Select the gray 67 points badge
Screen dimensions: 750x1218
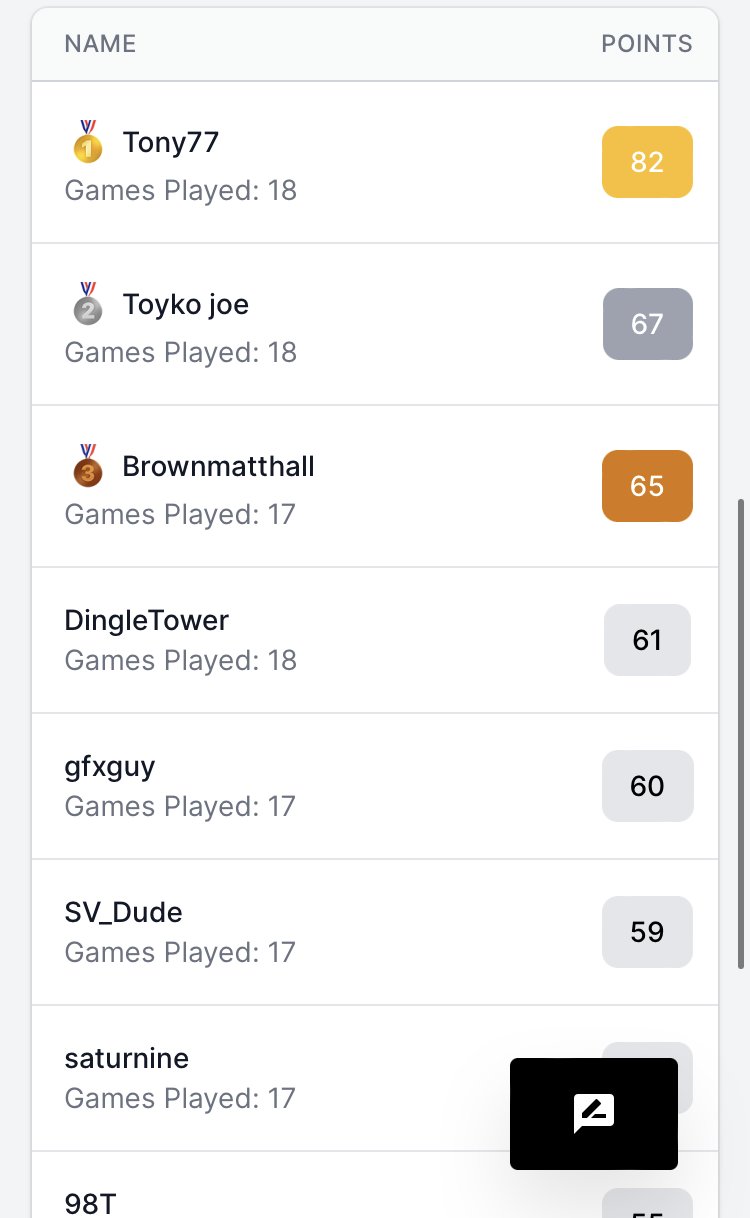(x=647, y=324)
